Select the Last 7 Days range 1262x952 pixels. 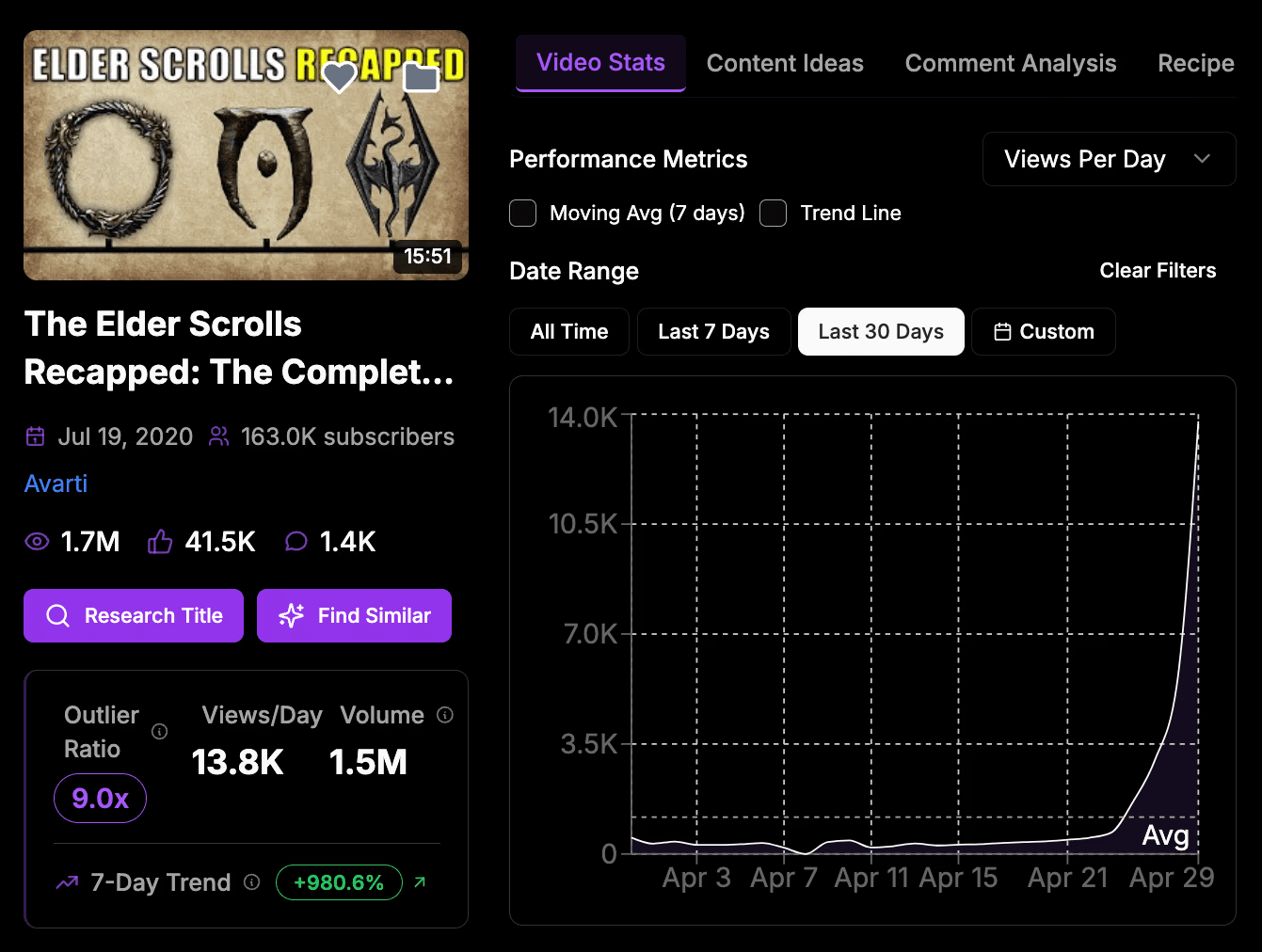point(714,332)
